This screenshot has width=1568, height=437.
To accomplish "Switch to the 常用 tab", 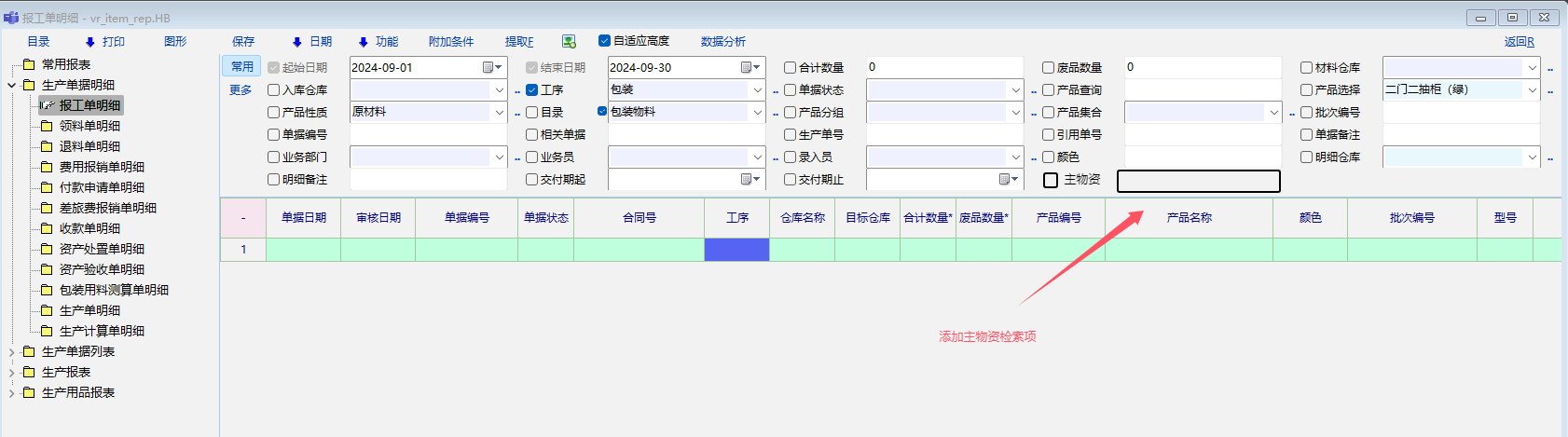I will coord(241,67).
